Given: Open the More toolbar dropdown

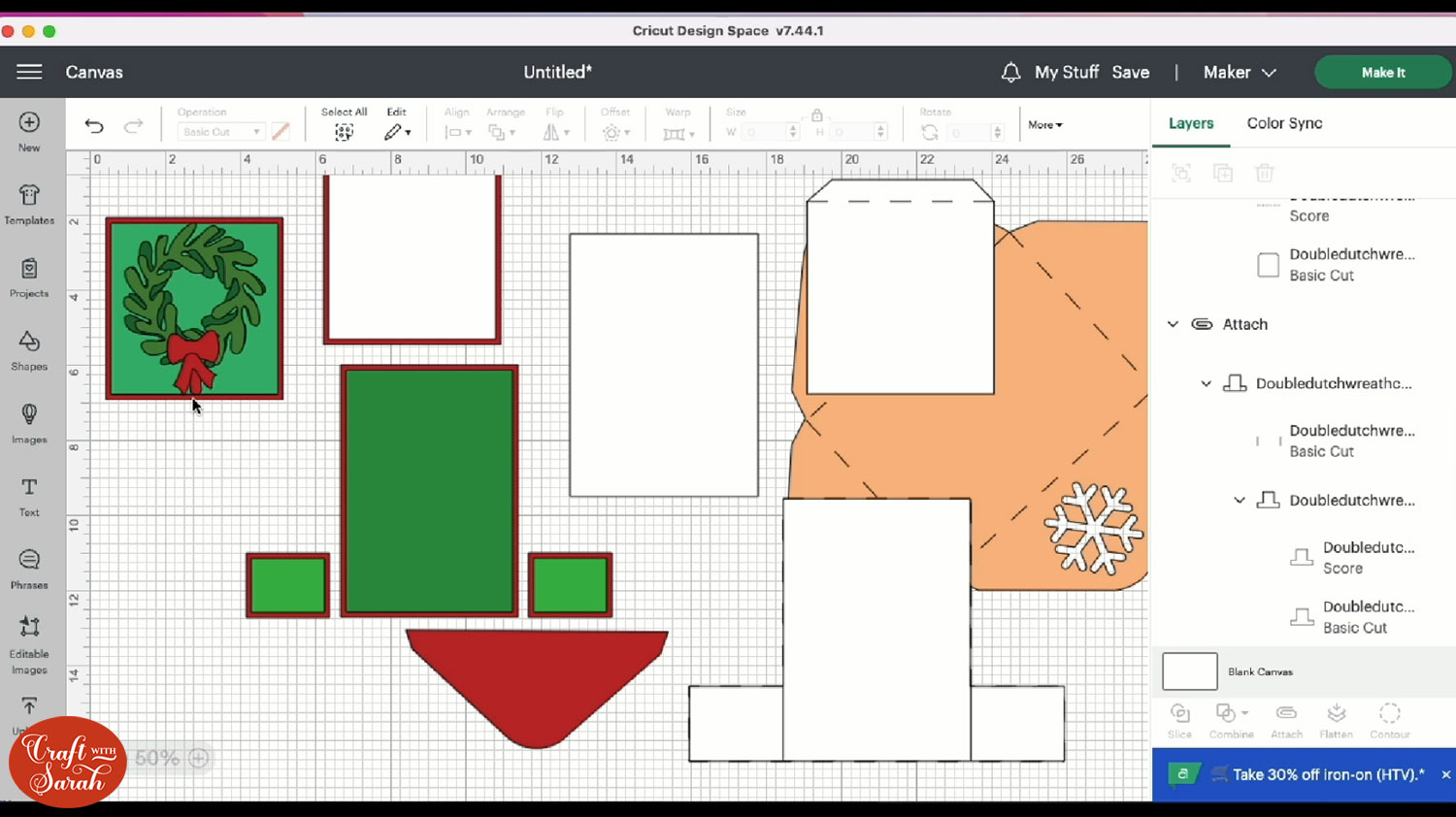Looking at the screenshot, I should tap(1045, 125).
